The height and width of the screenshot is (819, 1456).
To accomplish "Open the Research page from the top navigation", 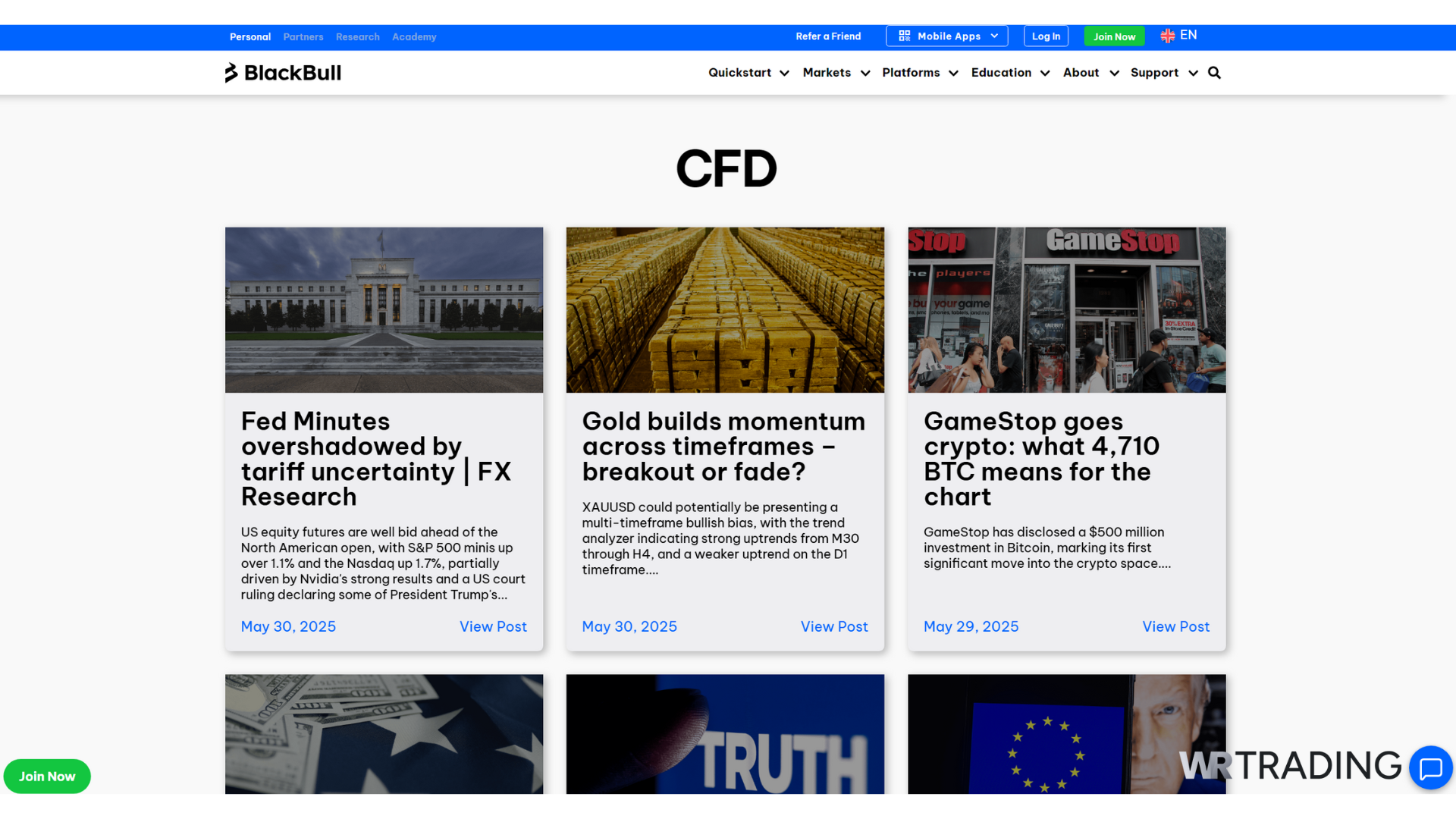I will click(357, 36).
